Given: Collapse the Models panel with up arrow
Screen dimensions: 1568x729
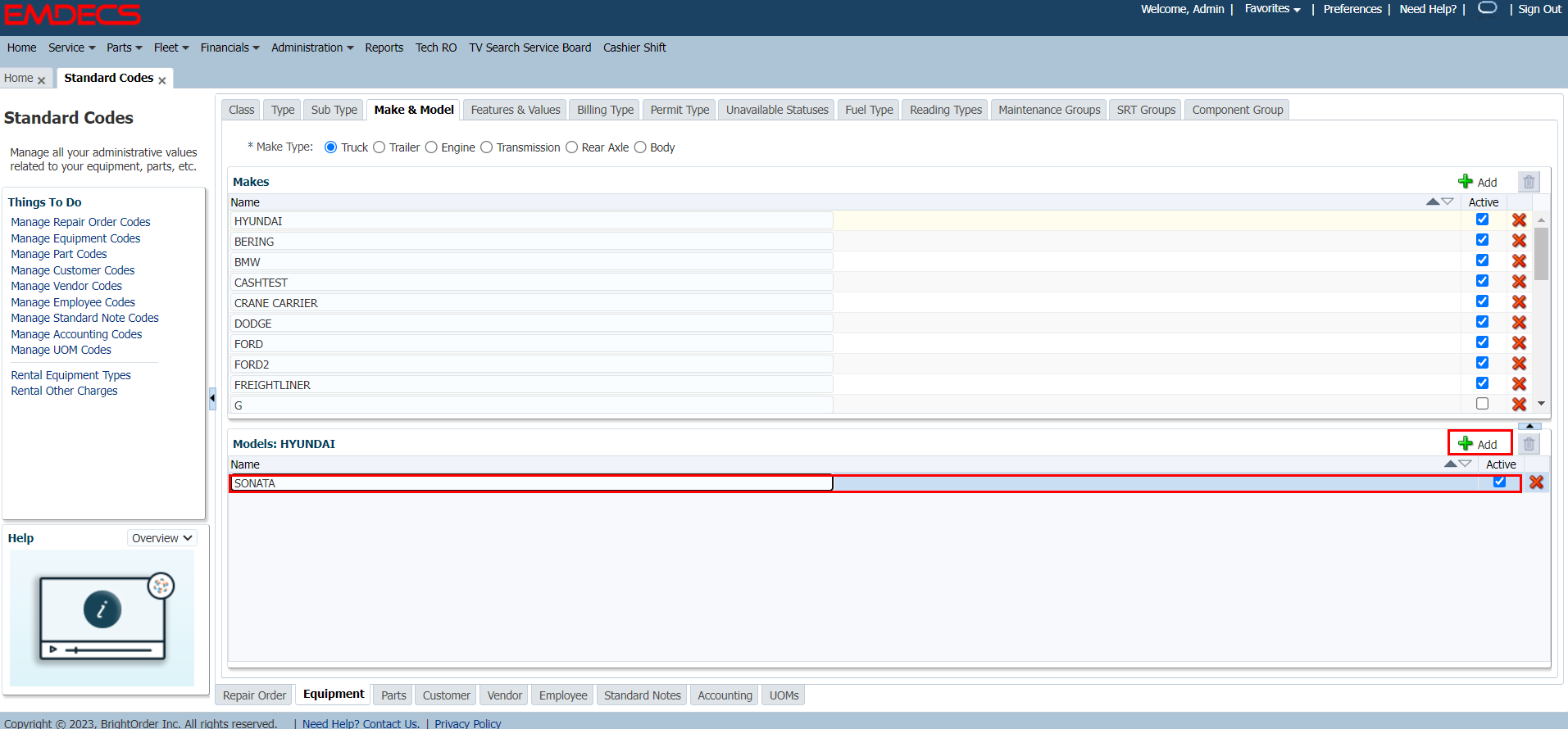Looking at the screenshot, I should [x=1529, y=426].
